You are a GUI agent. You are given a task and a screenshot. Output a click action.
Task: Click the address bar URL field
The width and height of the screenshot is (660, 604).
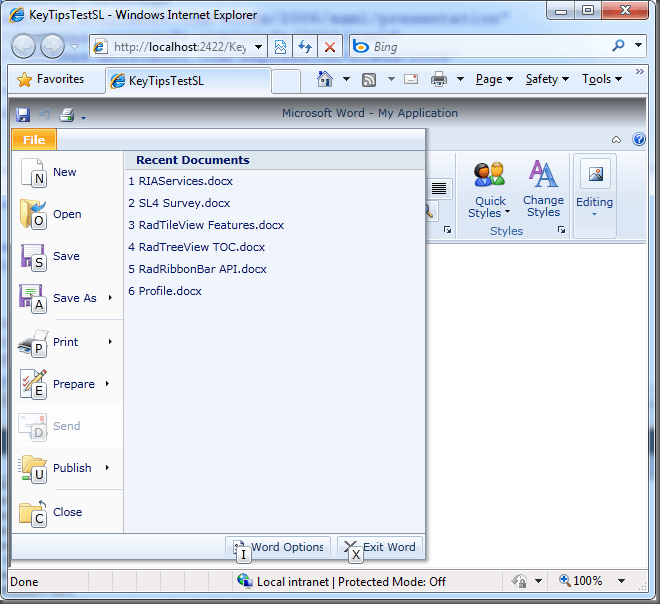(x=180, y=46)
